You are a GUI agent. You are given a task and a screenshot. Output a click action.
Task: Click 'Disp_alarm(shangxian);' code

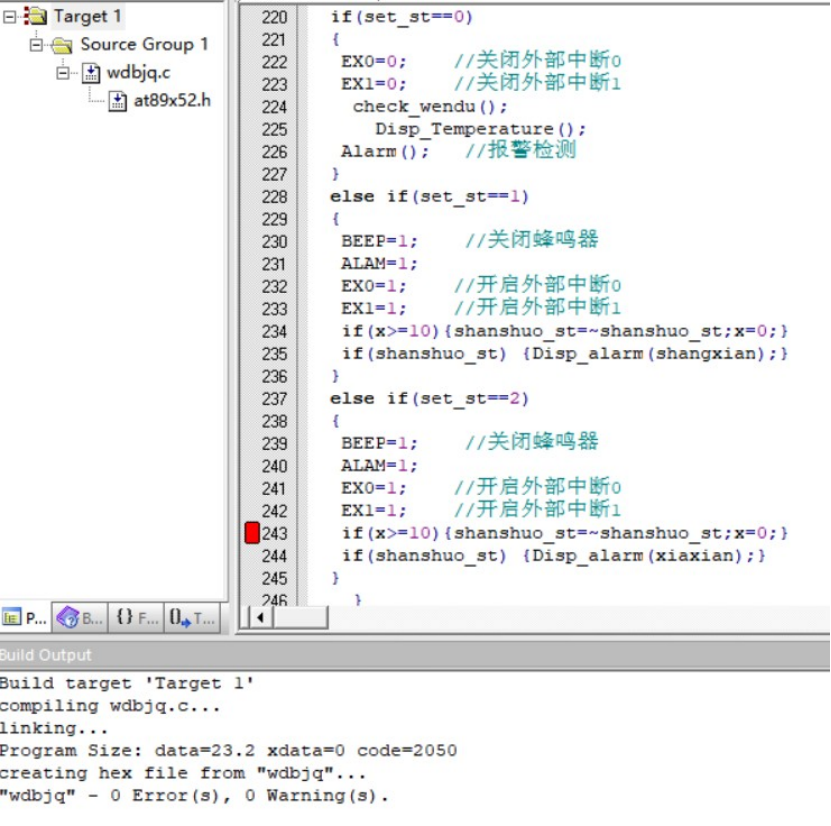click(655, 353)
